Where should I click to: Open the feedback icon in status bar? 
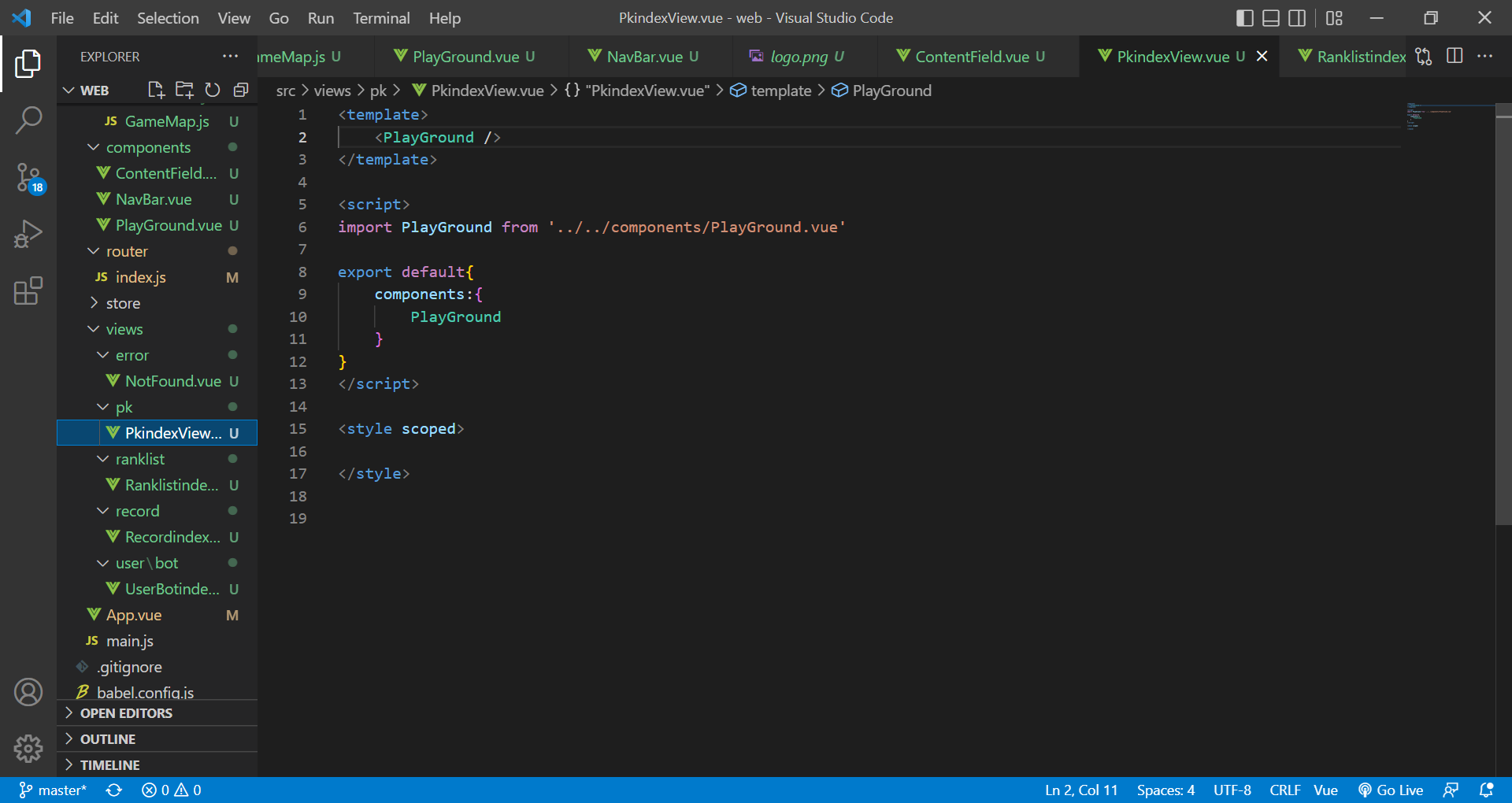pyautogui.click(x=1451, y=790)
